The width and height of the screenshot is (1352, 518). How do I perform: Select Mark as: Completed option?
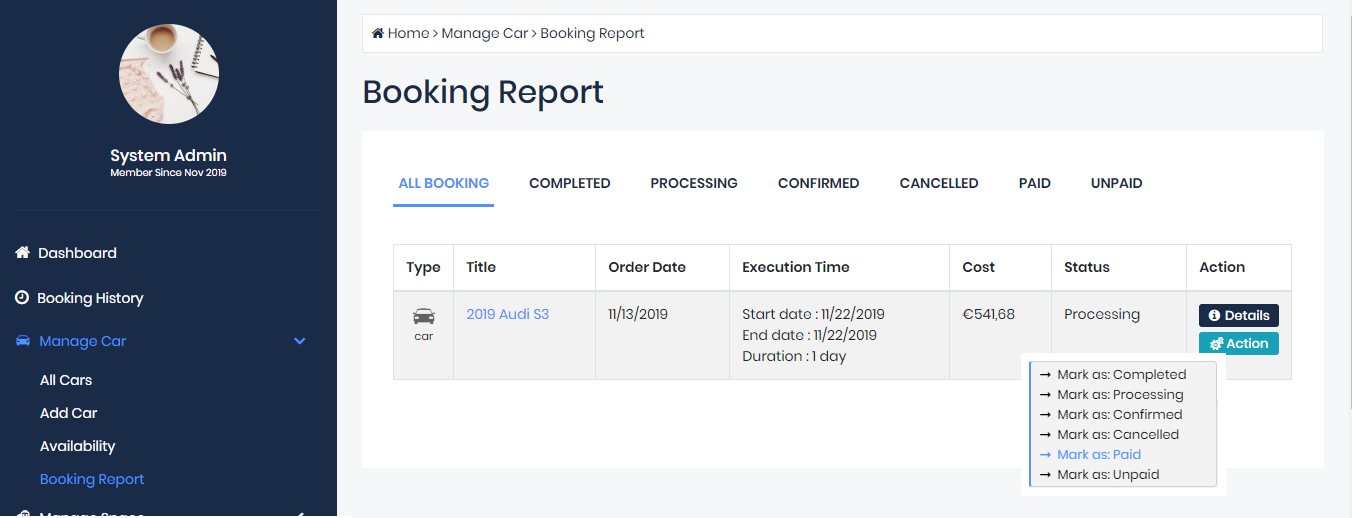pos(1121,375)
